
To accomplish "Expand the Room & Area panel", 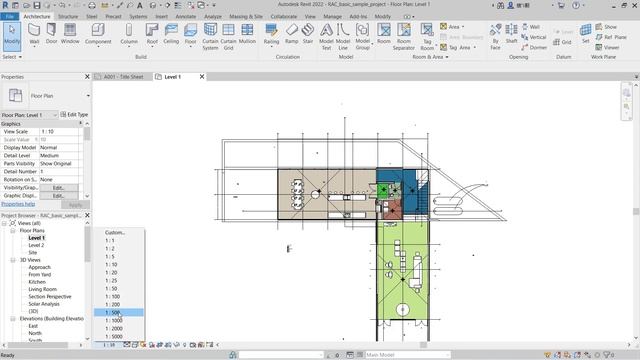I will pos(430,57).
